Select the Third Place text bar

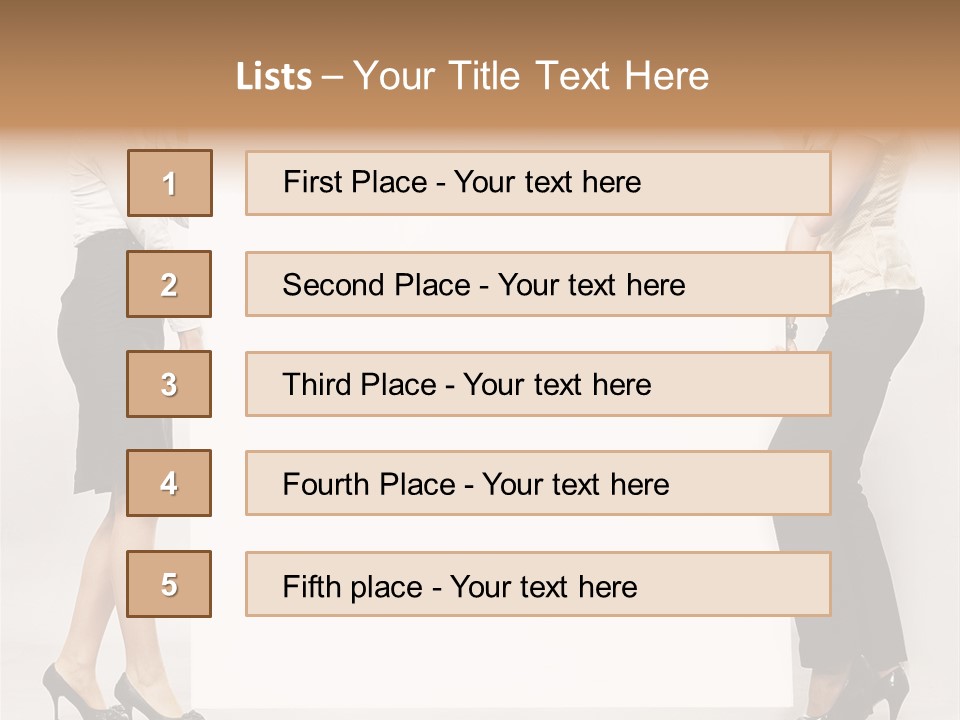pos(538,384)
